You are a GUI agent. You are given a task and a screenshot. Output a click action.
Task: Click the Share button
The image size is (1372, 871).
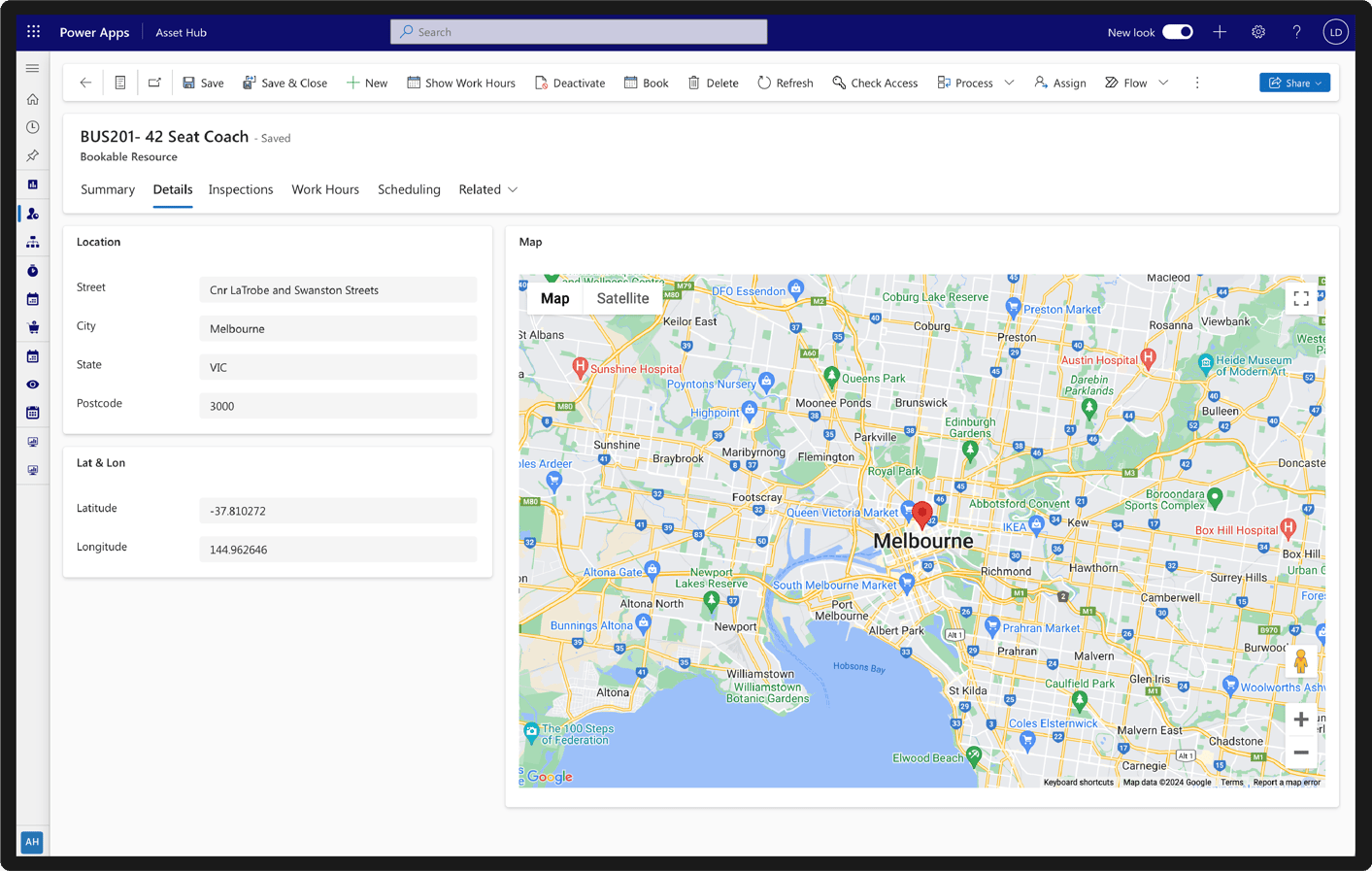coord(1293,83)
